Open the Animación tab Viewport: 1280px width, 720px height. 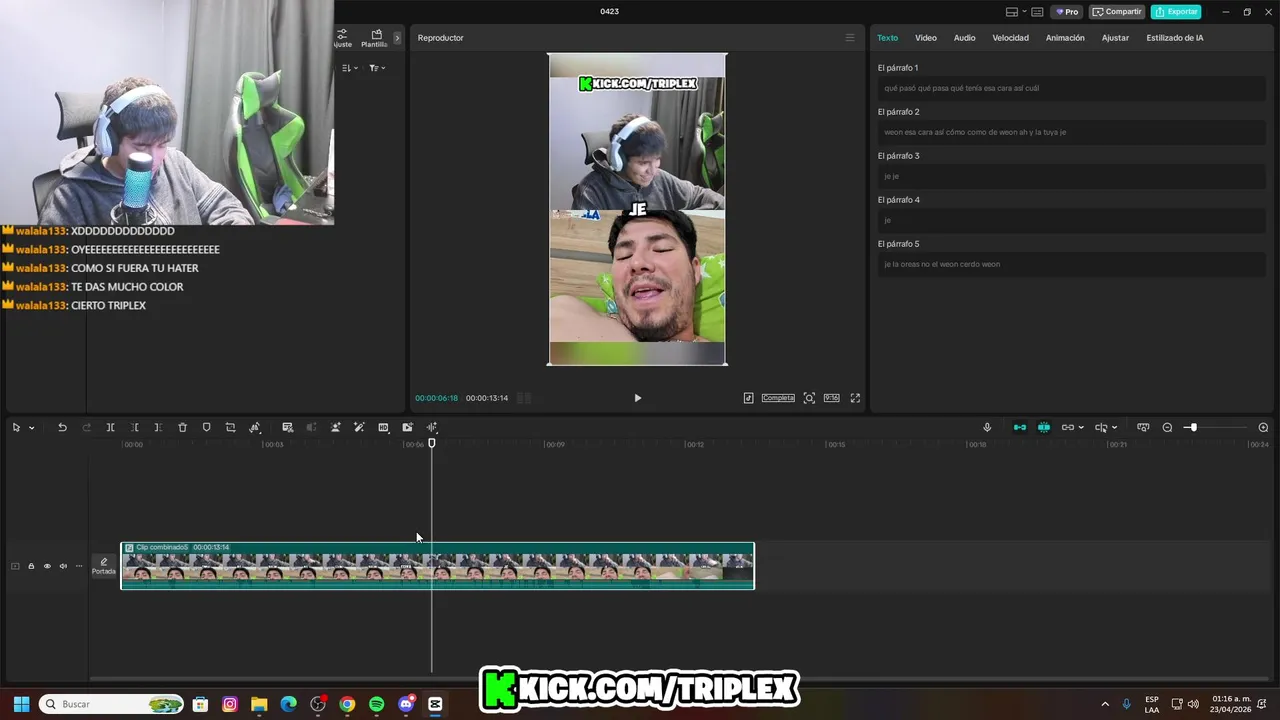coord(1065,38)
